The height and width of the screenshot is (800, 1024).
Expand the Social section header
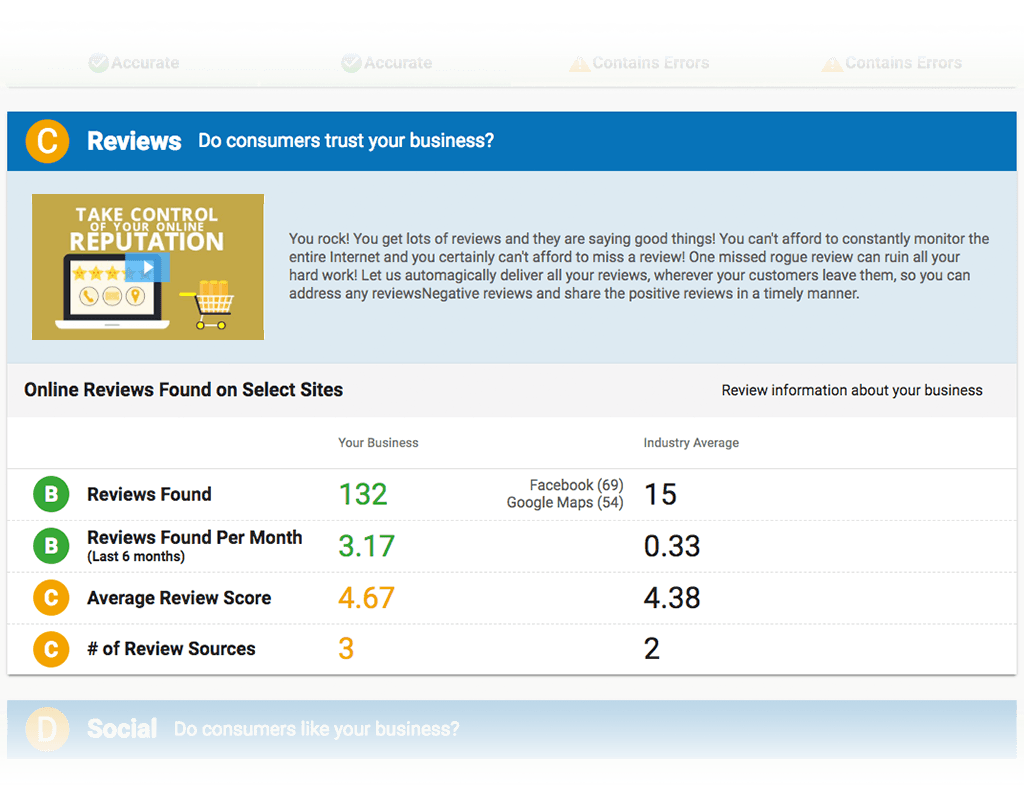[x=122, y=729]
